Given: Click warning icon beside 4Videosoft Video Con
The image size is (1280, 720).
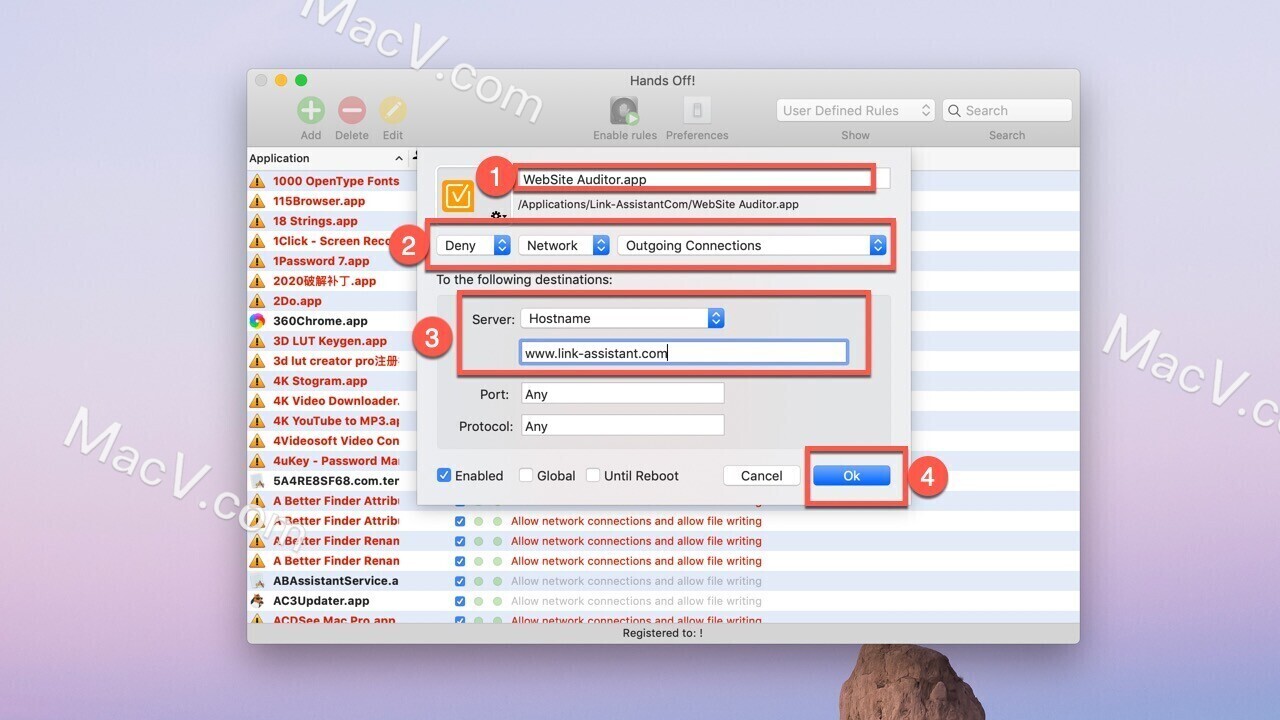Looking at the screenshot, I should pyautogui.click(x=257, y=441).
